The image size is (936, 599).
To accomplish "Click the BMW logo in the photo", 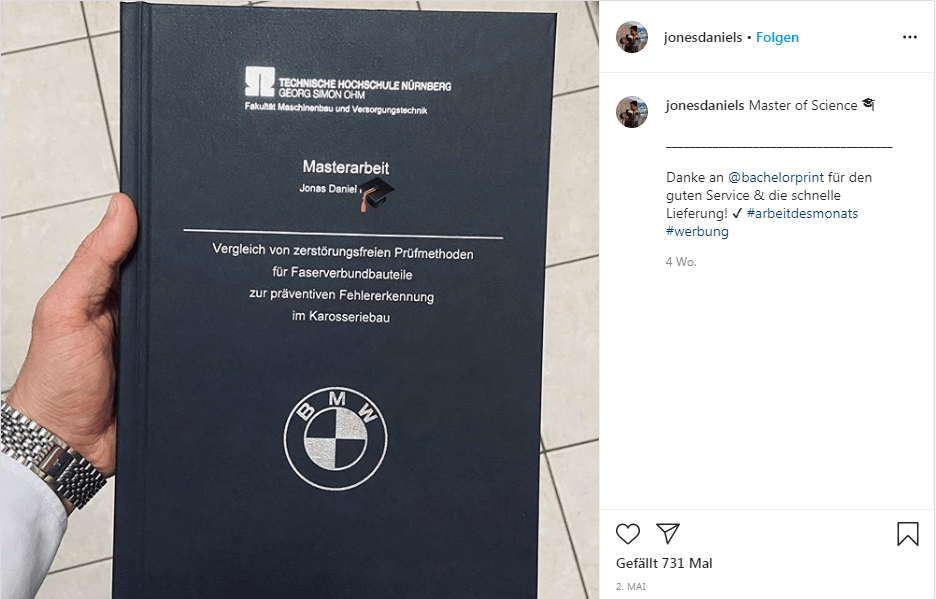I will click(x=335, y=439).
